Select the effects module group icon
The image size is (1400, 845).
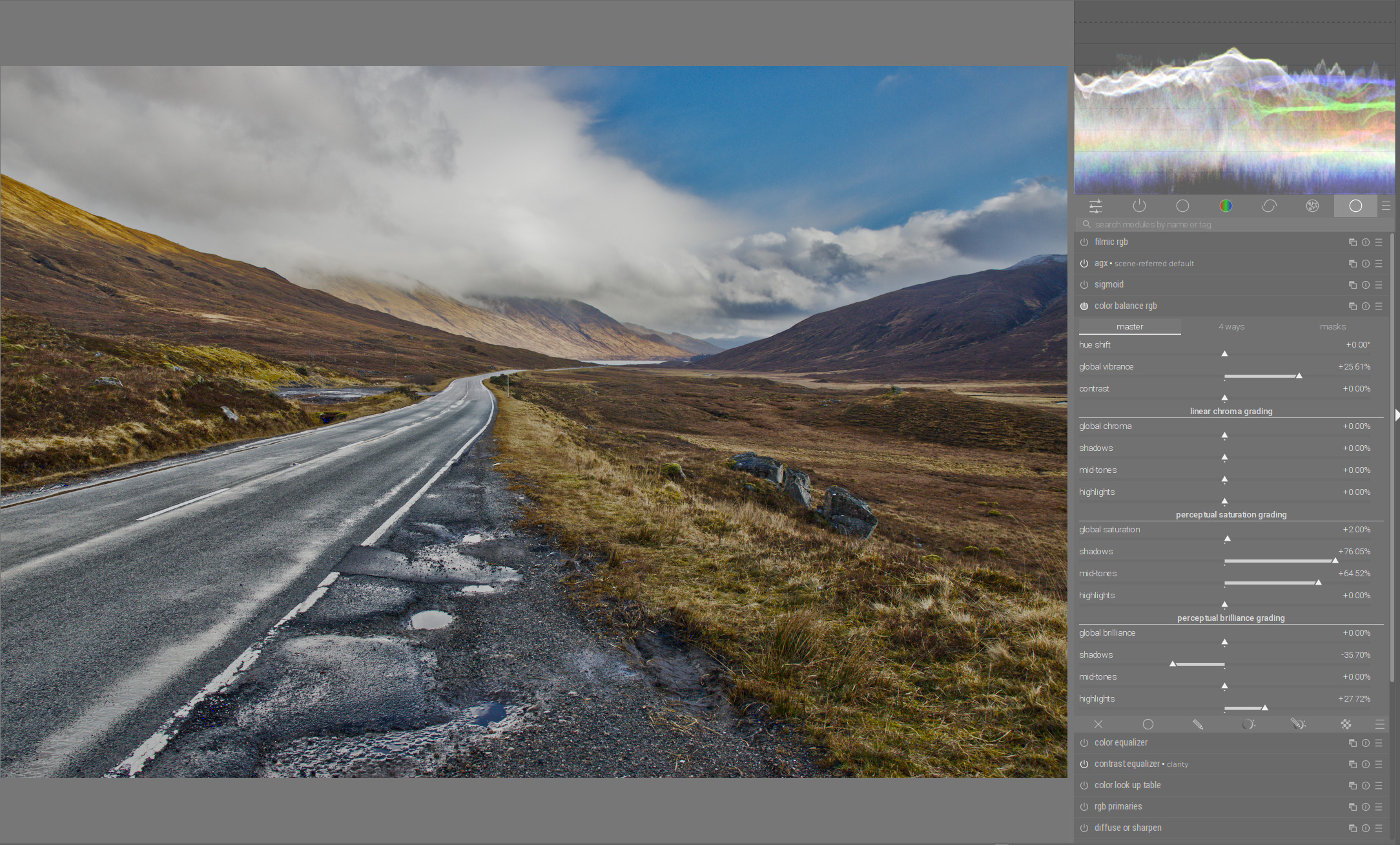pos(1312,206)
